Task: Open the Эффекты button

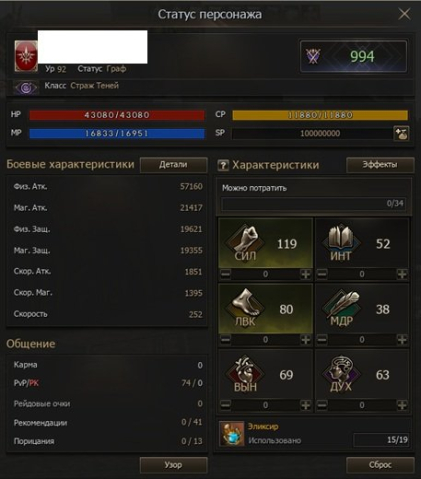Action: pos(380,165)
